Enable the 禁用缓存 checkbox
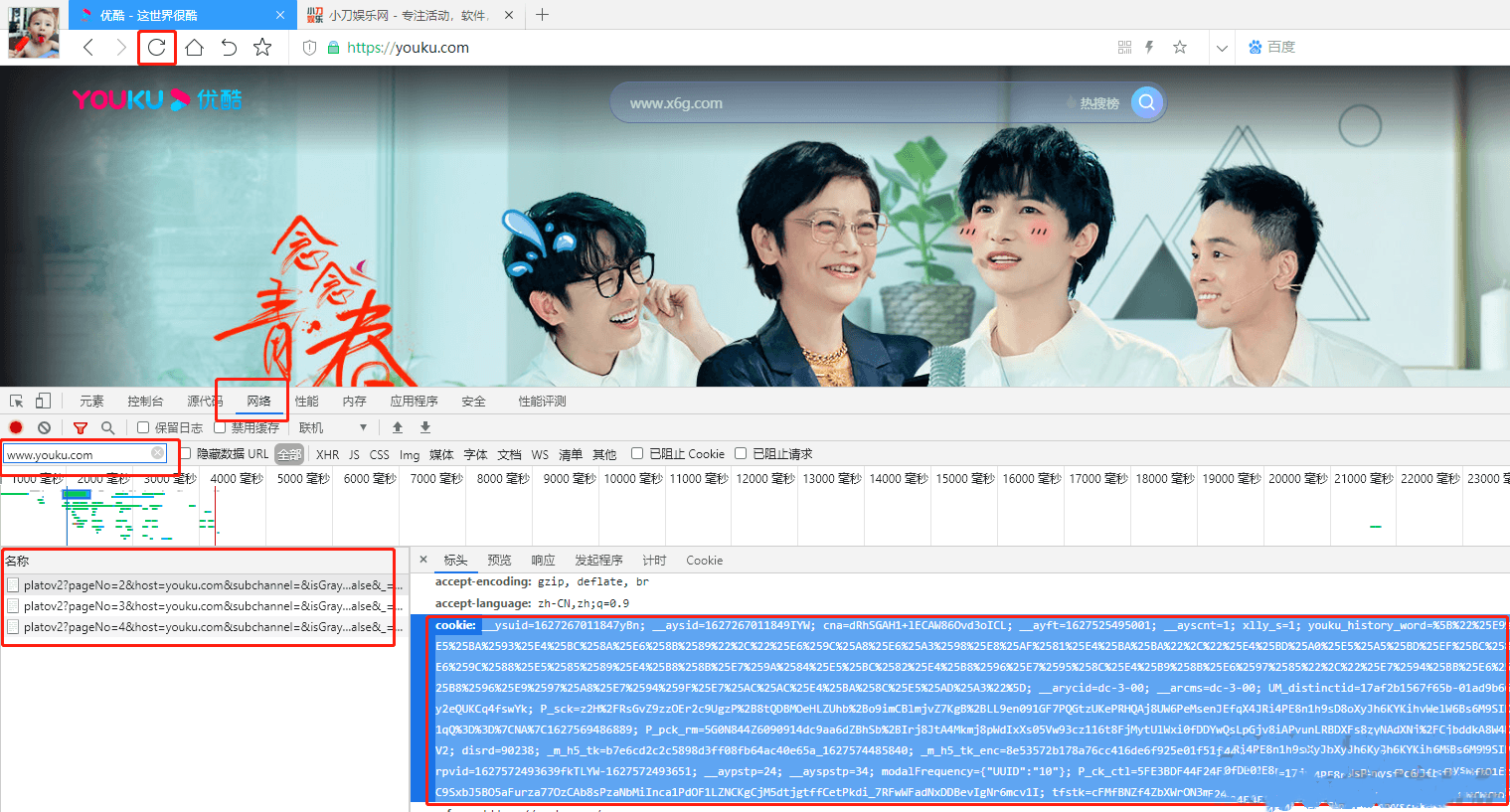1510x812 pixels. pos(221,426)
